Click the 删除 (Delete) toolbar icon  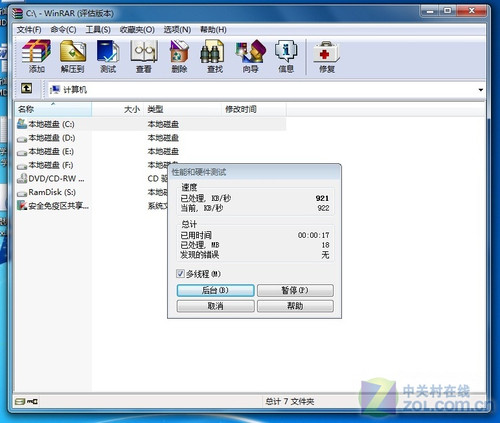179,51
